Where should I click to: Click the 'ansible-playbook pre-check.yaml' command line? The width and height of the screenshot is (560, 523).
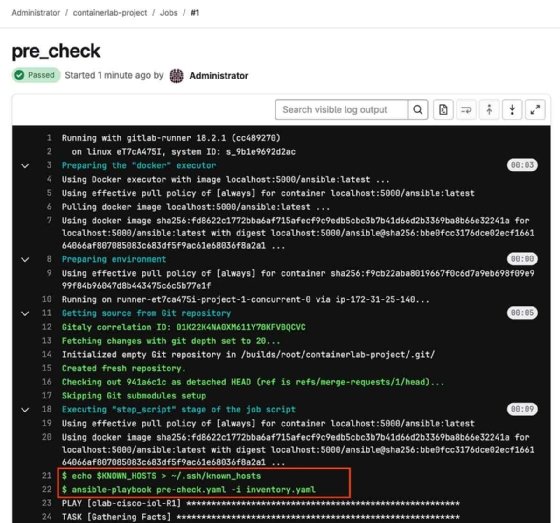(189, 489)
